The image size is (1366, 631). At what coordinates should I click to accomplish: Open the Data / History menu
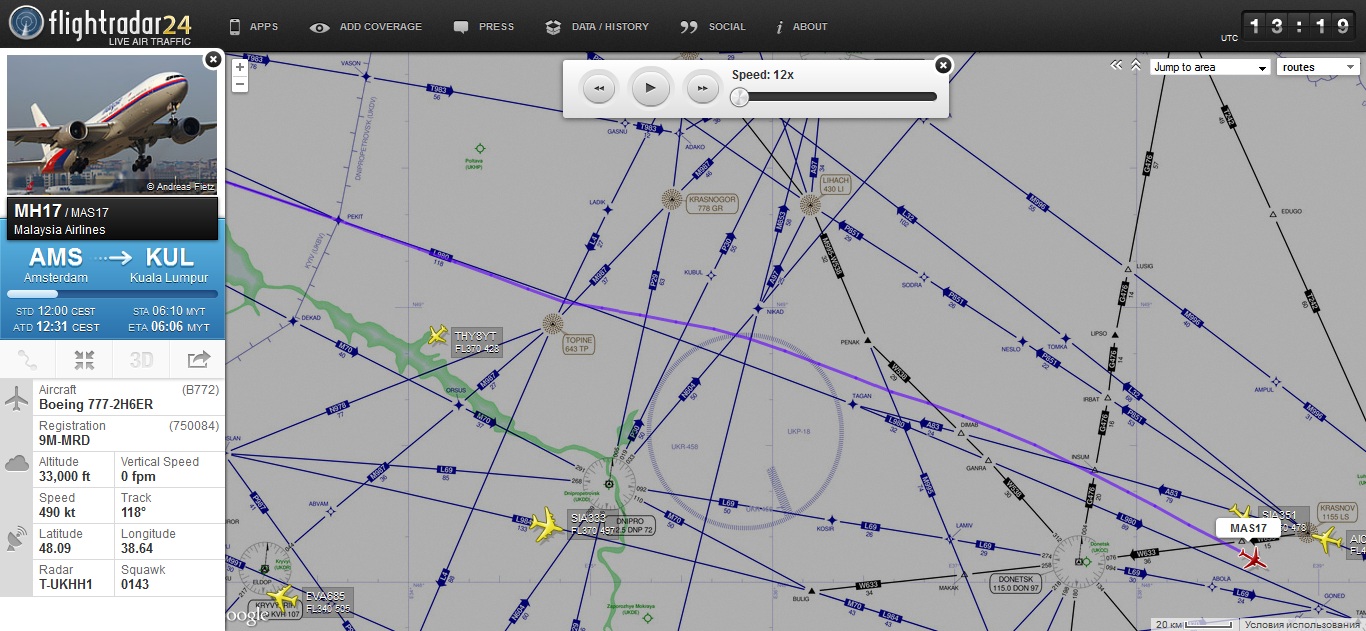click(598, 27)
